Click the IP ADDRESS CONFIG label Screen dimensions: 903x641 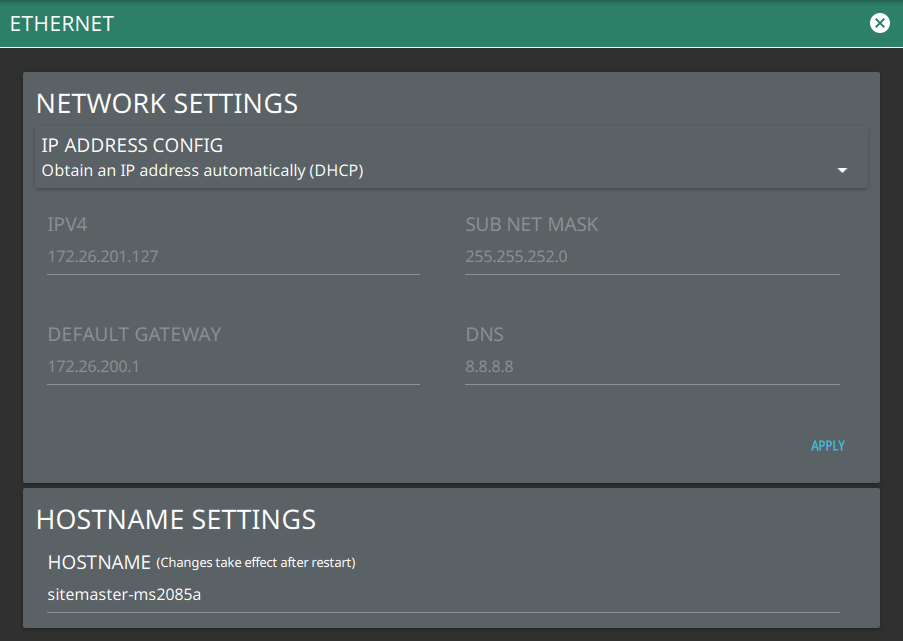point(132,146)
